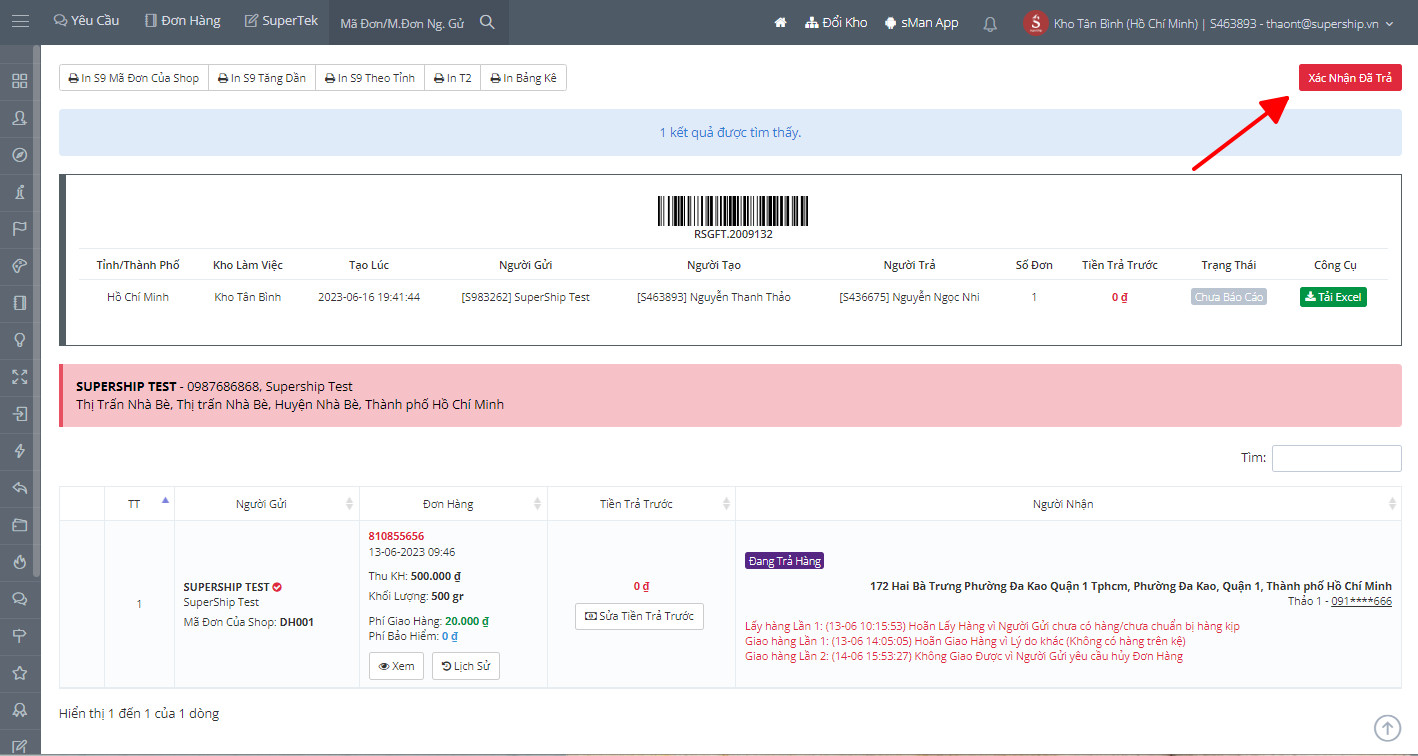This screenshot has height=756, width=1418.
Task: Sort by Người Gửi column header
Action: coord(267,504)
